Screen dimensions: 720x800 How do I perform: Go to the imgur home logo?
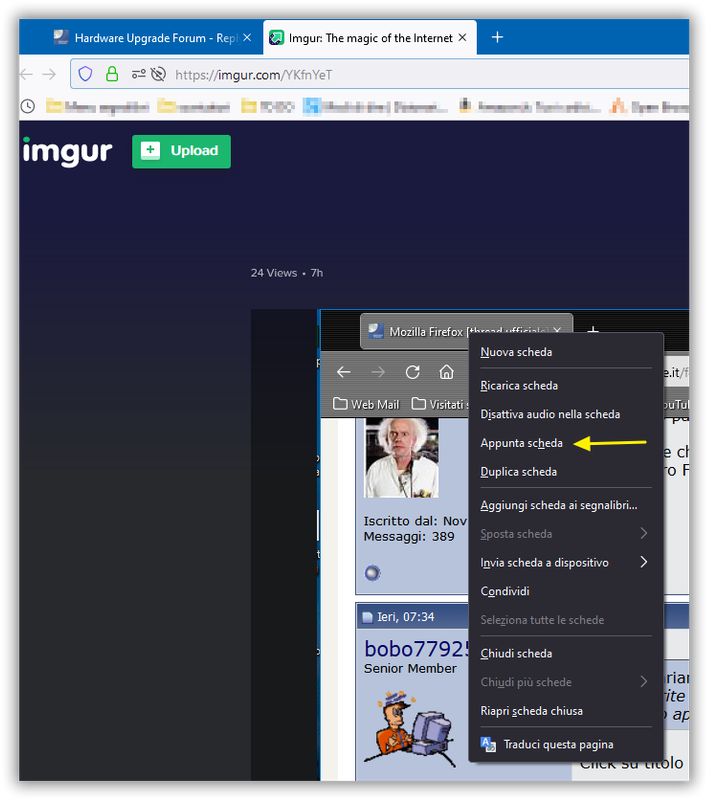pos(67,152)
